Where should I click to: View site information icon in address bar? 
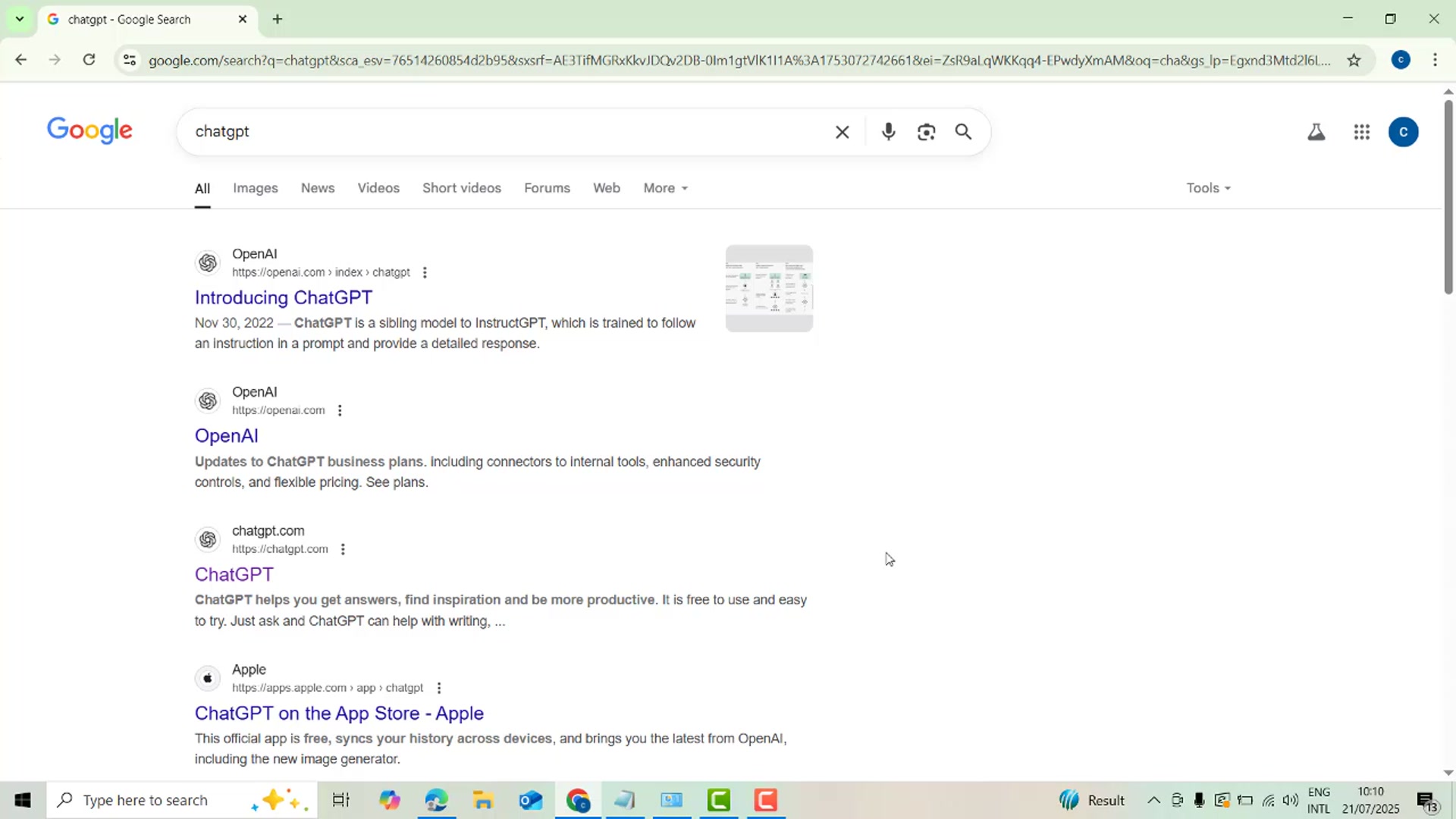click(130, 60)
